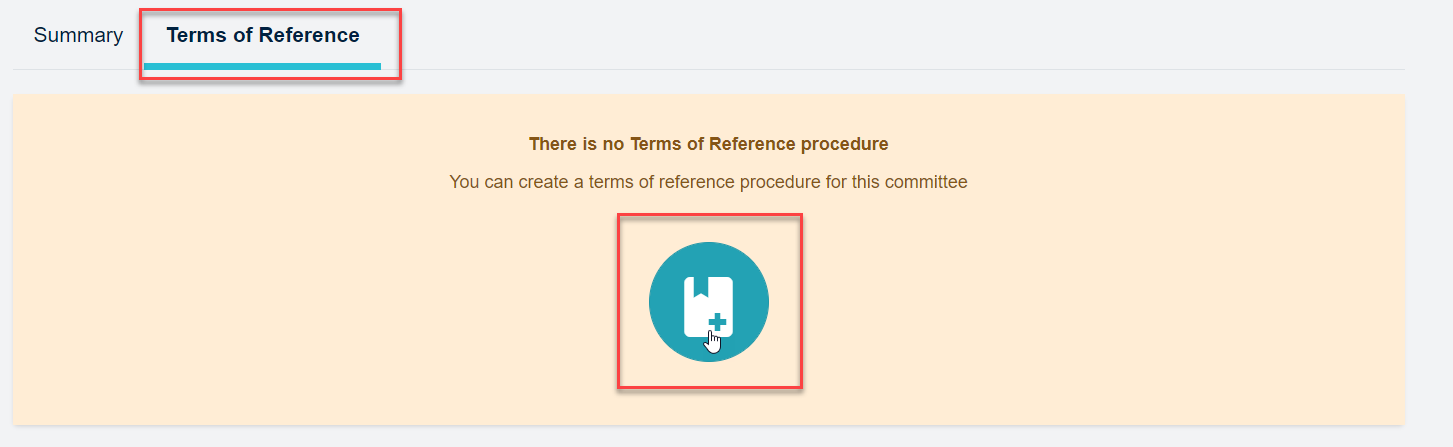Add a new terms of reference procedure
The height and width of the screenshot is (447, 1453).
click(x=708, y=302)
